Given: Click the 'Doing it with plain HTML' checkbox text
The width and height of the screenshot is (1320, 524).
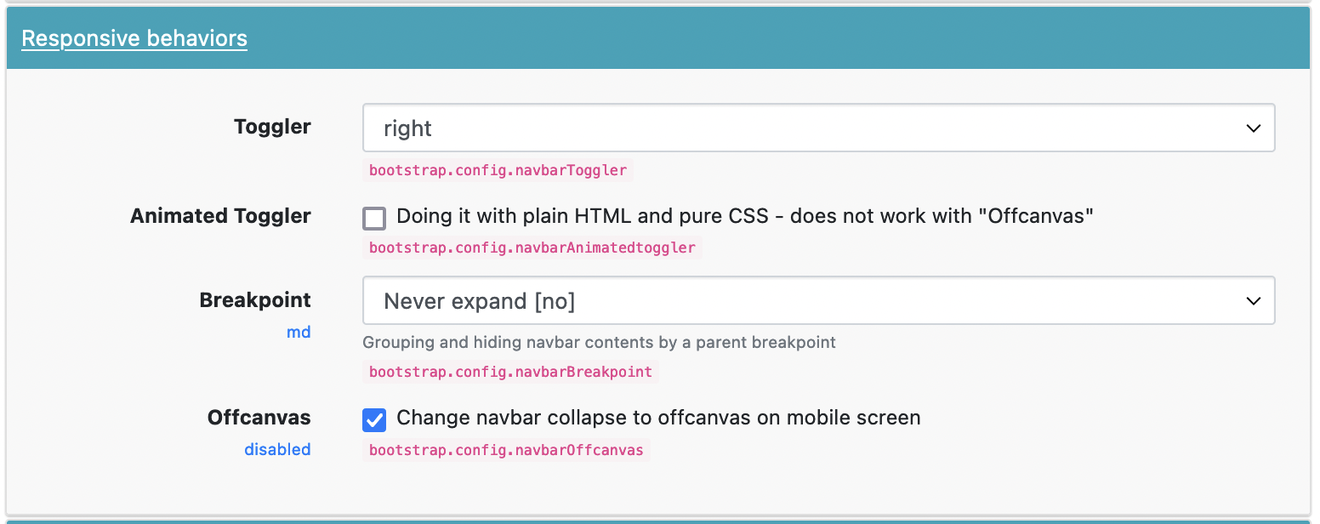Looking at the screenshot, I should pyautogui.click(x=745, y=216).
